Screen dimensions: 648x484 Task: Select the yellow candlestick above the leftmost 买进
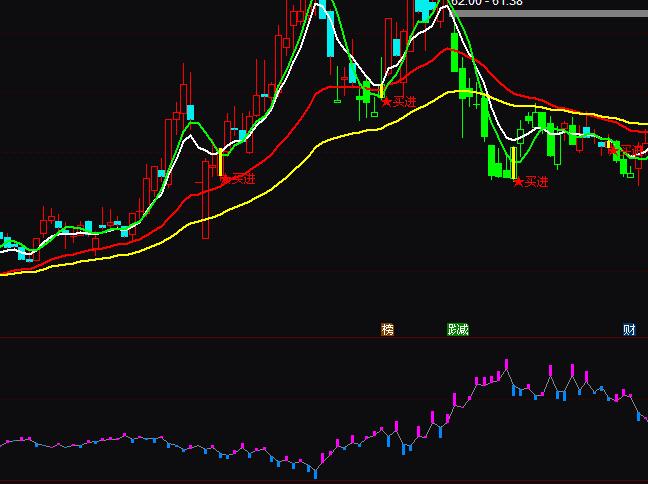(x=221, y=162)
